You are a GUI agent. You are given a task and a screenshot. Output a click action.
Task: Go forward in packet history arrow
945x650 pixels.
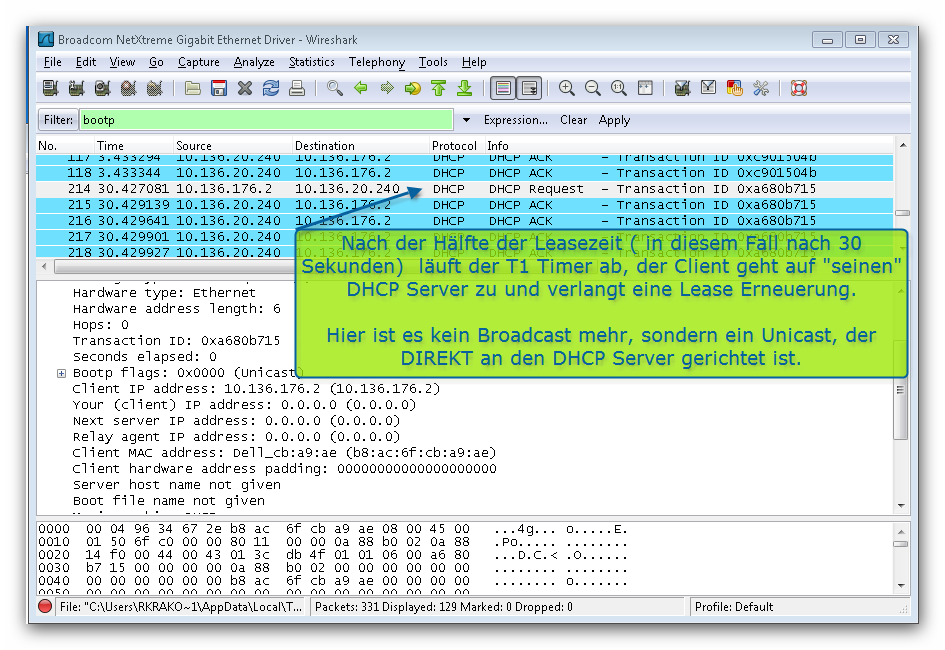tap(386, 89)
